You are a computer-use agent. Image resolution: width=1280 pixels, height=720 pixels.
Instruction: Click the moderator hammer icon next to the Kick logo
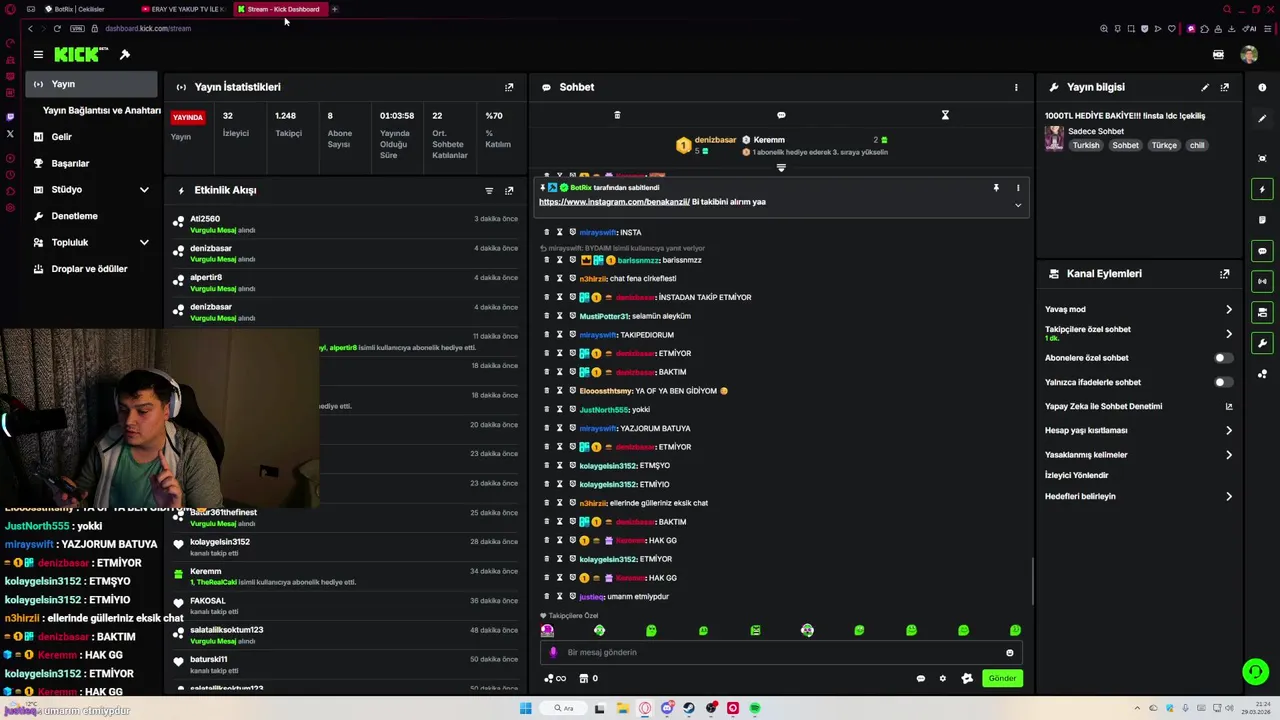(125, 55)
